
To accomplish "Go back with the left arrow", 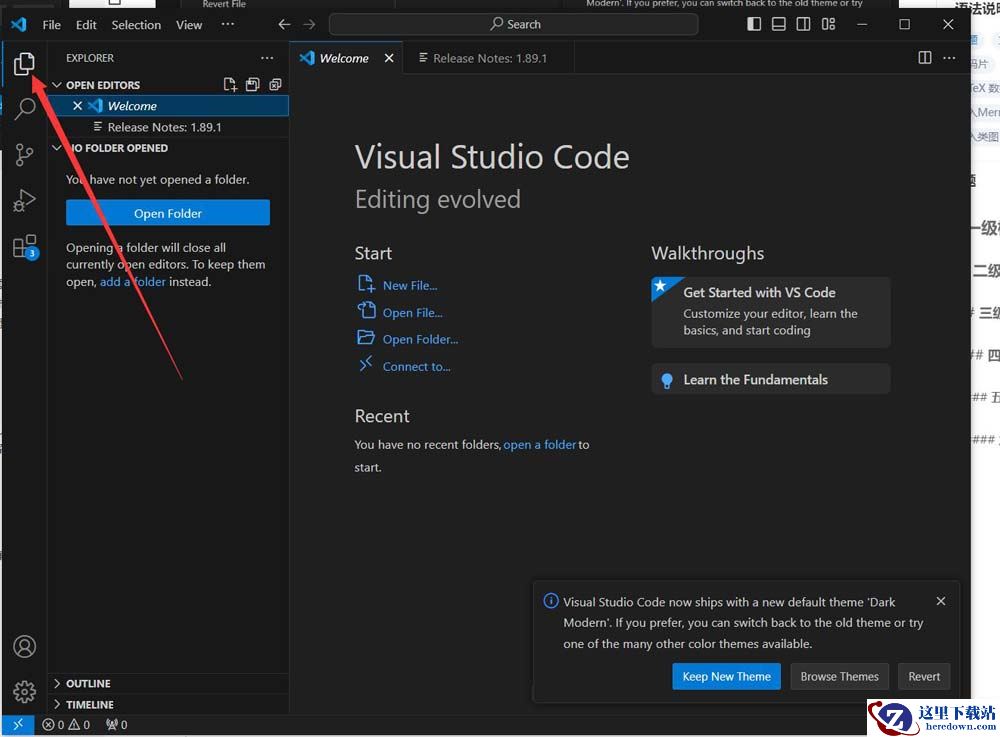I will (x=284, y=24).
